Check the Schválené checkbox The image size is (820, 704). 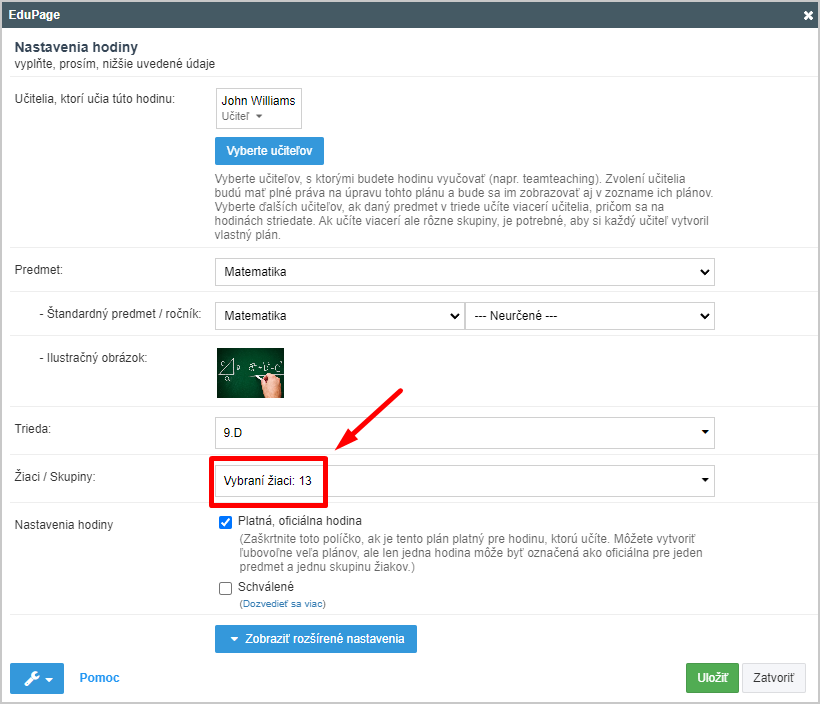225,588
